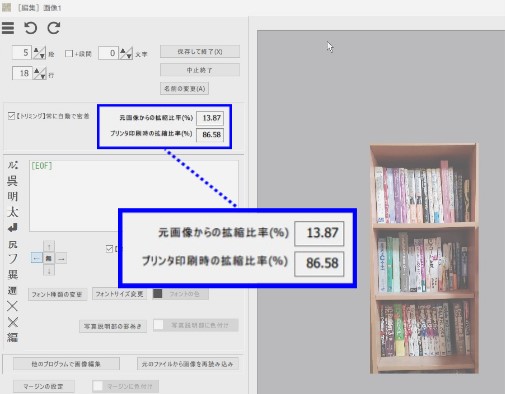Click the 太 bold character icon

pyautogui.click(x=13, y=212)
